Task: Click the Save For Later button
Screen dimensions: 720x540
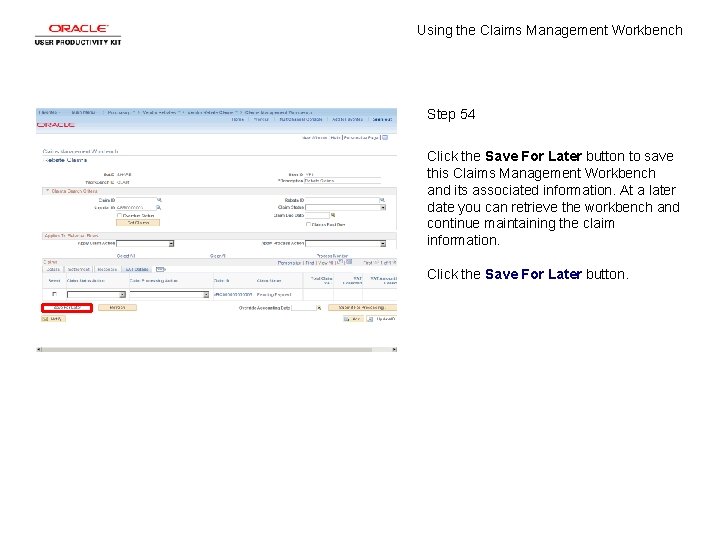Action: coord(67,308)
